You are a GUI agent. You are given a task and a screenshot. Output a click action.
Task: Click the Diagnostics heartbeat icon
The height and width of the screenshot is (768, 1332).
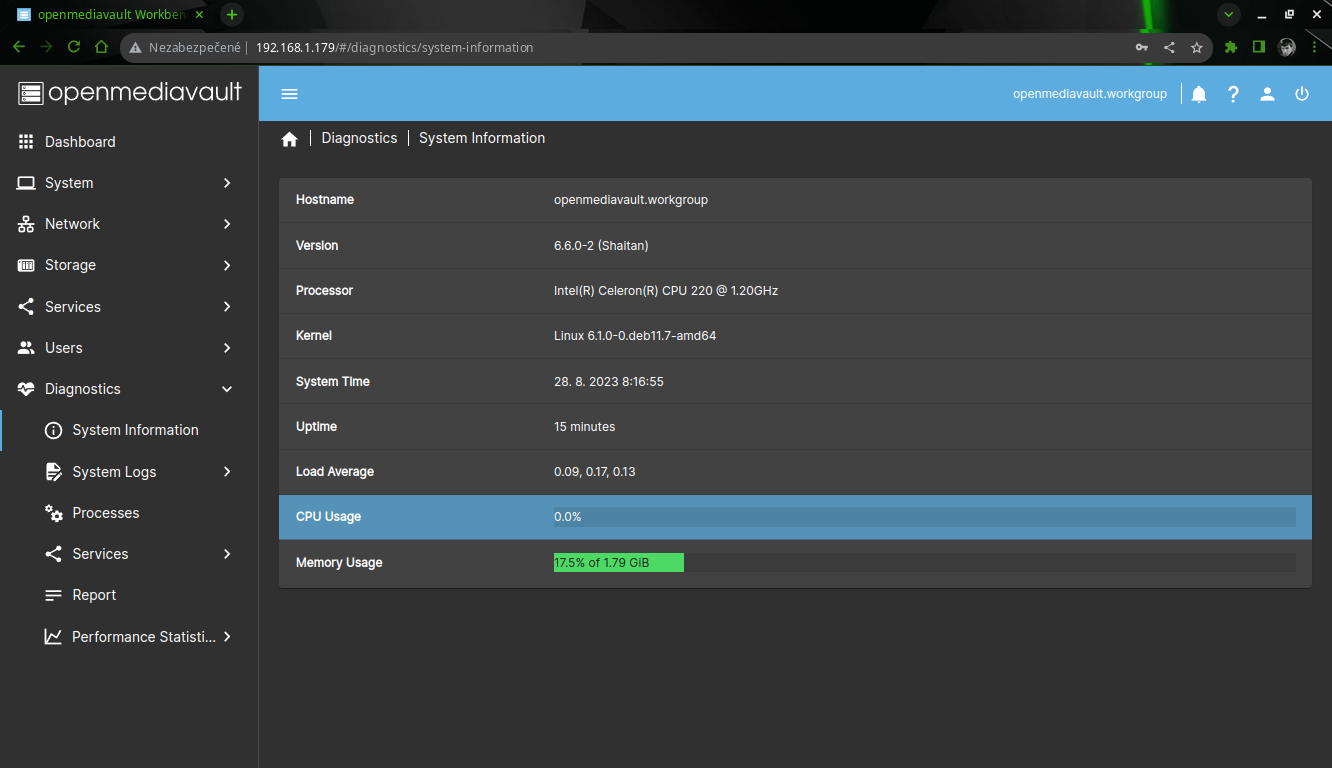coord(26,389)
